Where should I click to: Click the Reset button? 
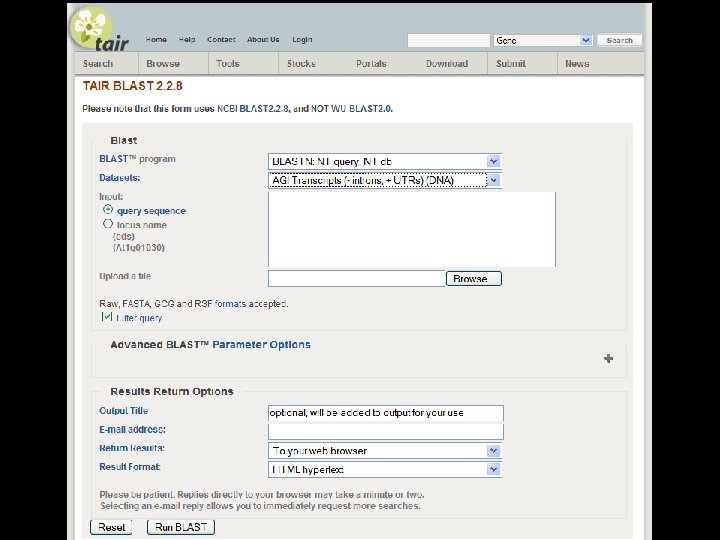pos(111,527)
